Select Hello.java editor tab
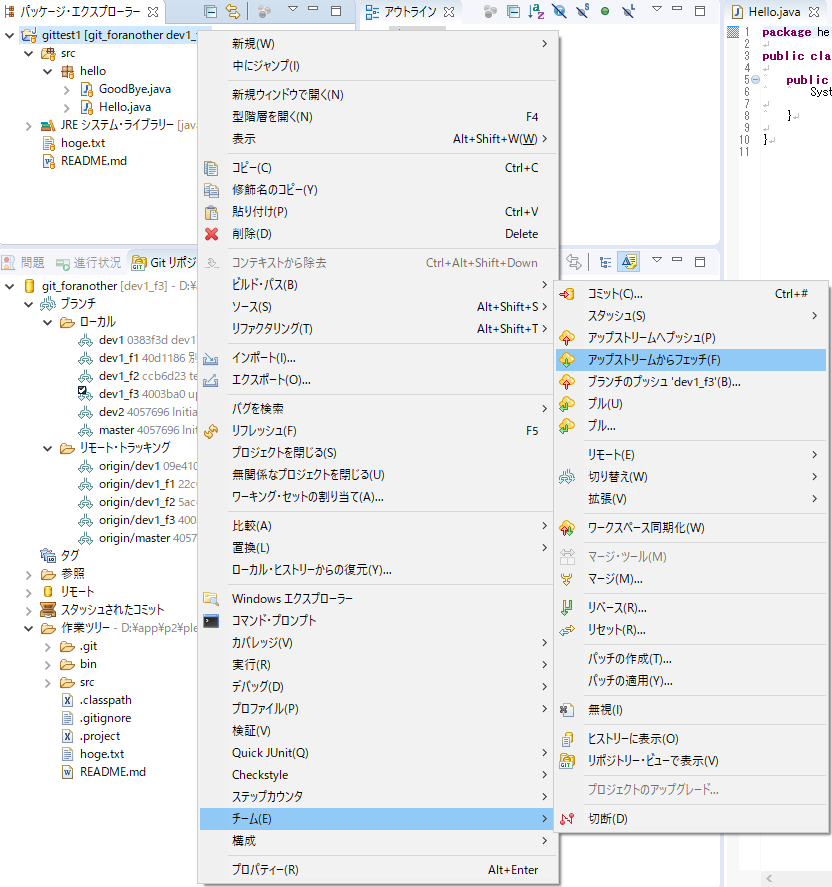This screenshot has width=832, height=887. (774, 12)
